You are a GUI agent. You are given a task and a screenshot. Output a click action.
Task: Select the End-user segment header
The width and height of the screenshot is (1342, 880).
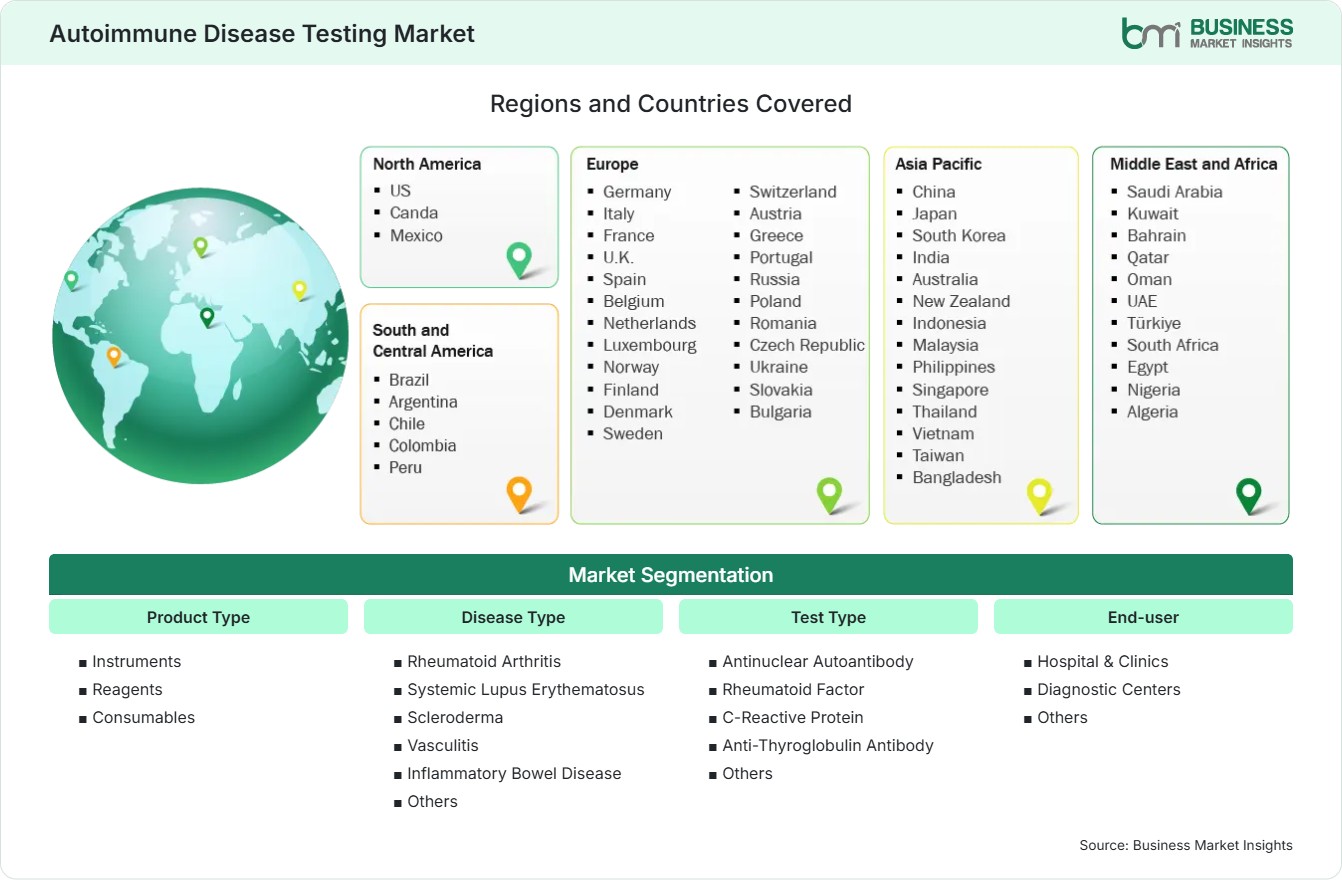[x=1143, y=617]
